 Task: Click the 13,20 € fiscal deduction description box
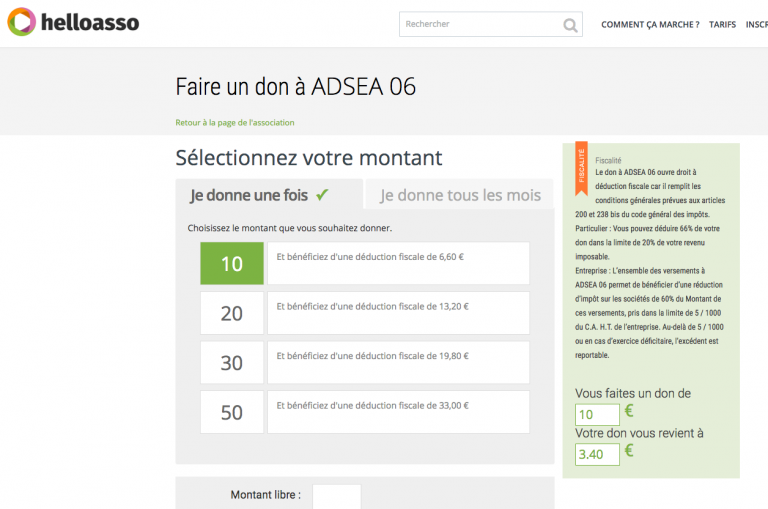coord(398,313)
